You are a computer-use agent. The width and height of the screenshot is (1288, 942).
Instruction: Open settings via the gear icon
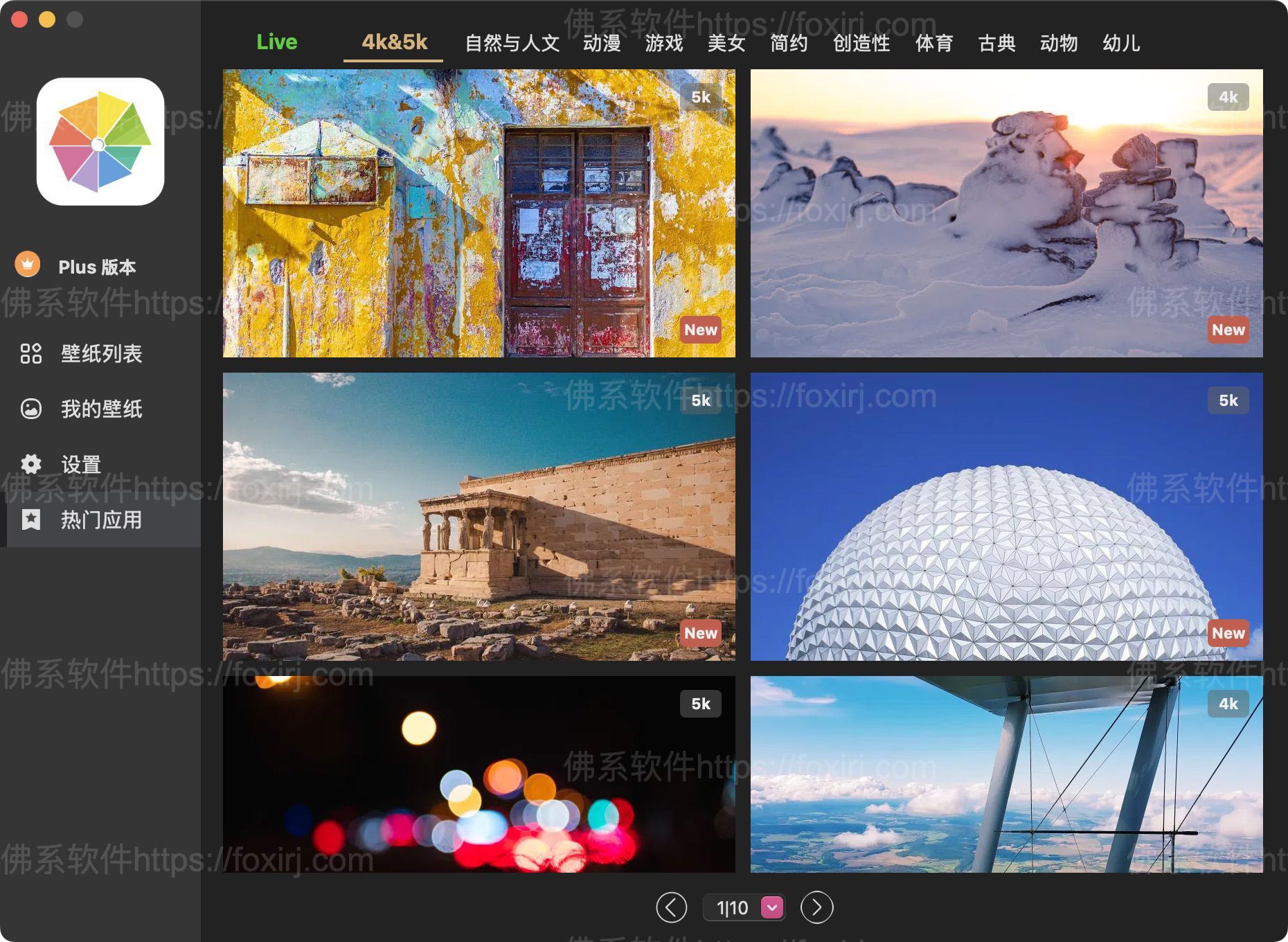coord(31,464)
